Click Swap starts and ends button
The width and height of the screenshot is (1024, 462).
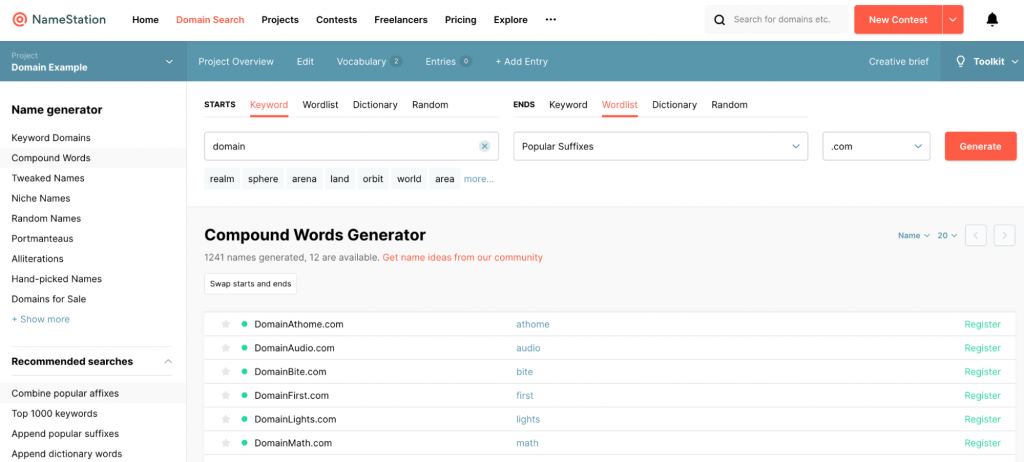pos(251,284)
